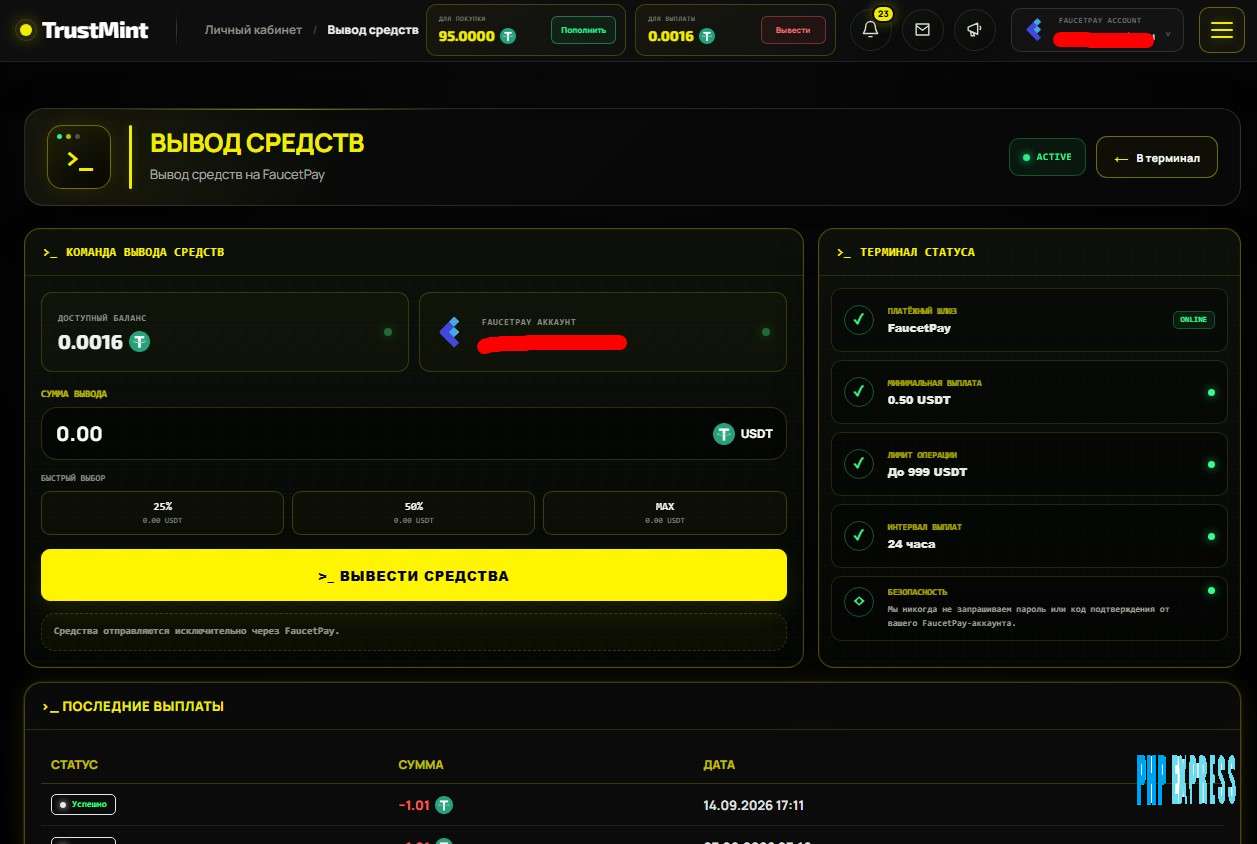This screenshot has width=1257, height=844.
Task: Go to Личный кабинет breadcrumb
Action: pos(253,30)
